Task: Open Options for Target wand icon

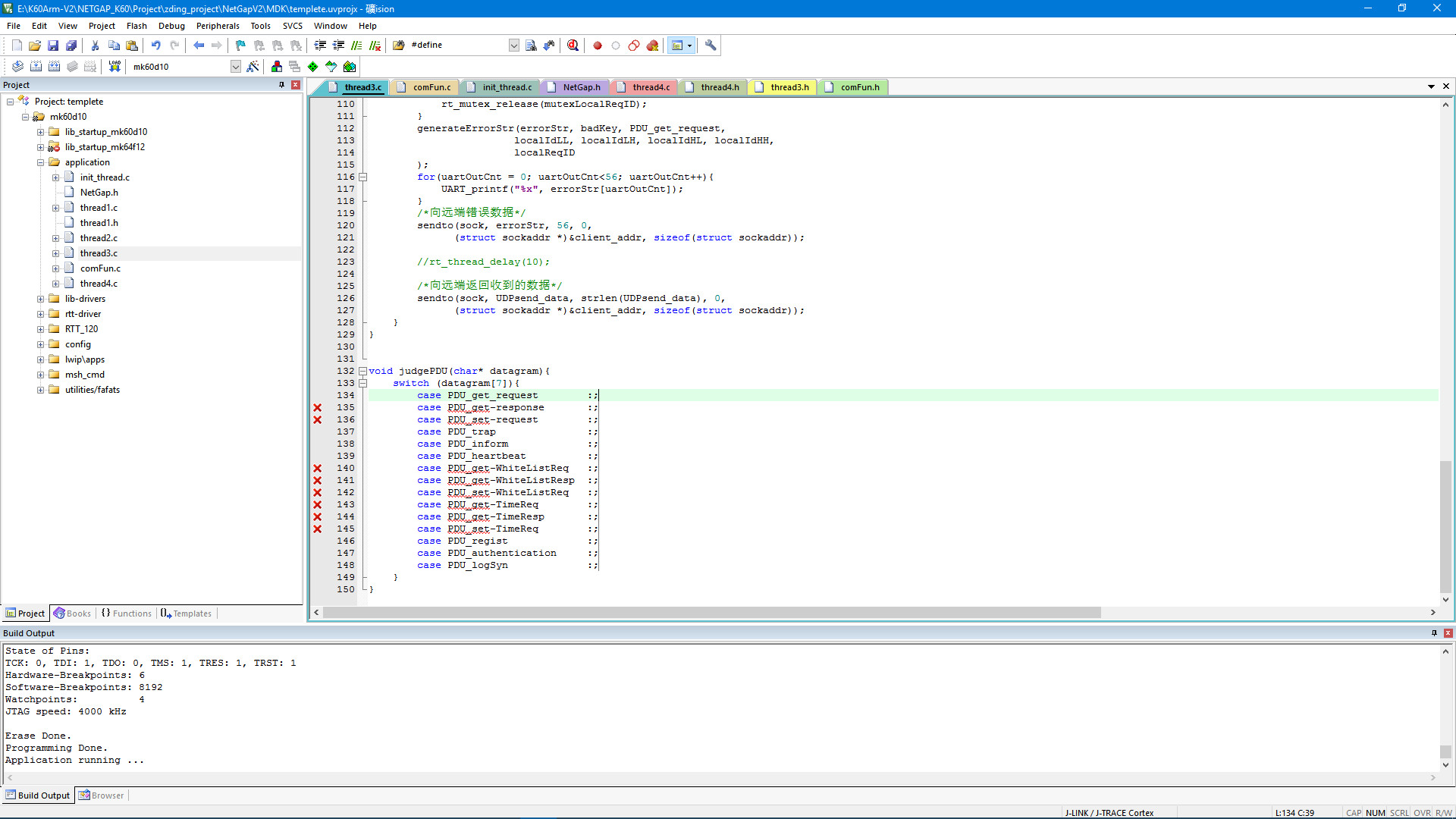Action: [x=253, y=67]
